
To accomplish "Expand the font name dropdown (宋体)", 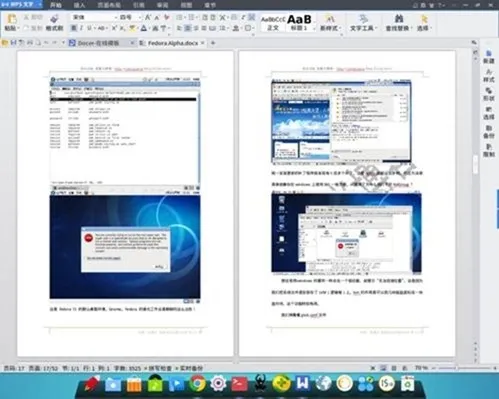I will click(x=116, y=17).
